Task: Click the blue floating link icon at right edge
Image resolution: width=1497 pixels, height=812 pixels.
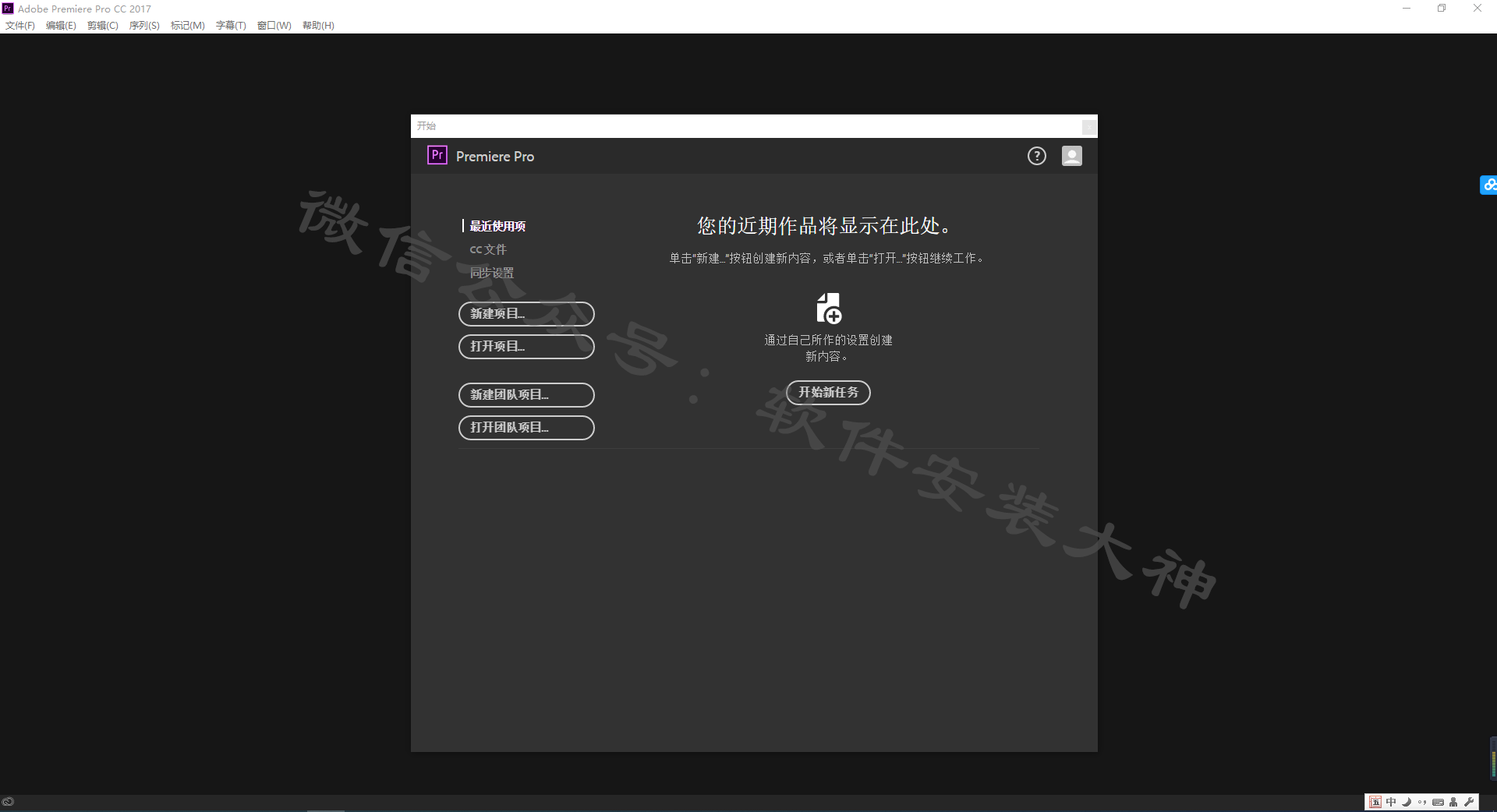Action: (1488, 185)
